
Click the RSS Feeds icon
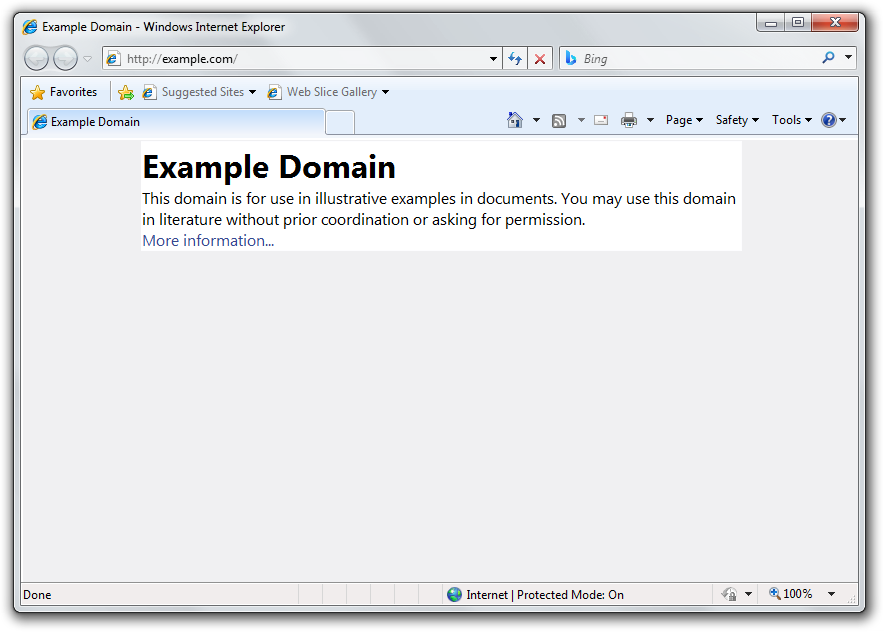(559, 120)
